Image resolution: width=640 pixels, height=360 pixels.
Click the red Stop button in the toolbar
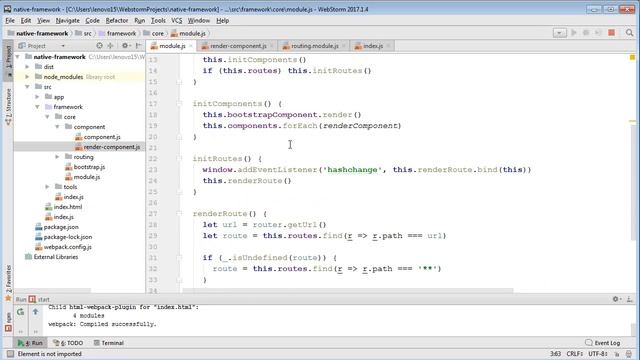tap(611, 33)
